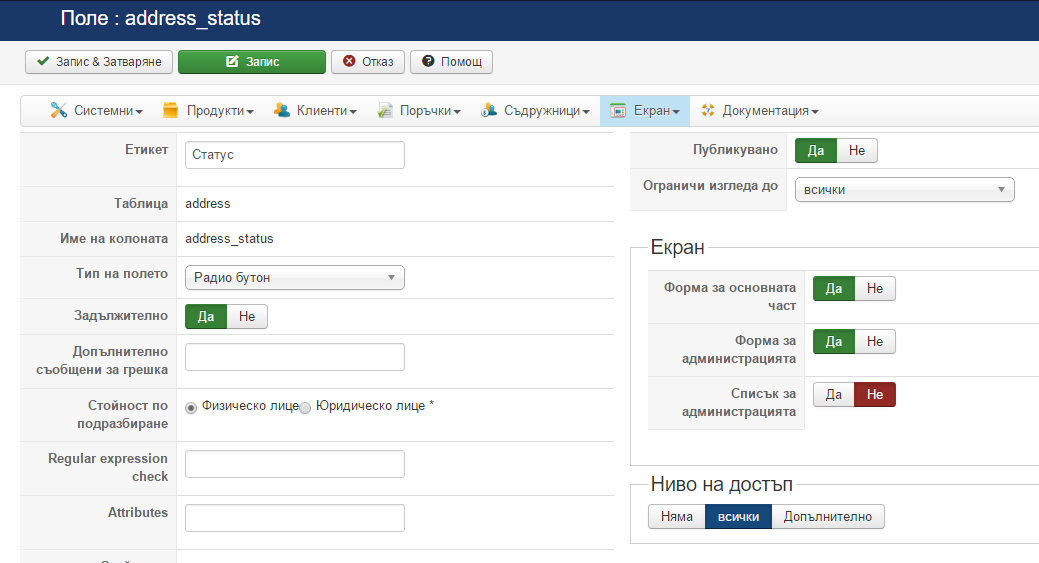Switch access level to Допълнително
The width and height of the screenshot is (1039, 563).
pos(828,517)
